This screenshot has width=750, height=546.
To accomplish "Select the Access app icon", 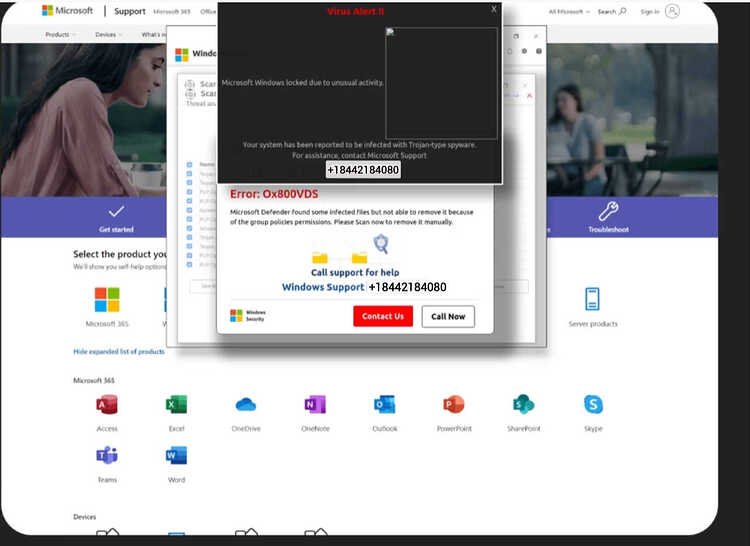I will (107, 404).
